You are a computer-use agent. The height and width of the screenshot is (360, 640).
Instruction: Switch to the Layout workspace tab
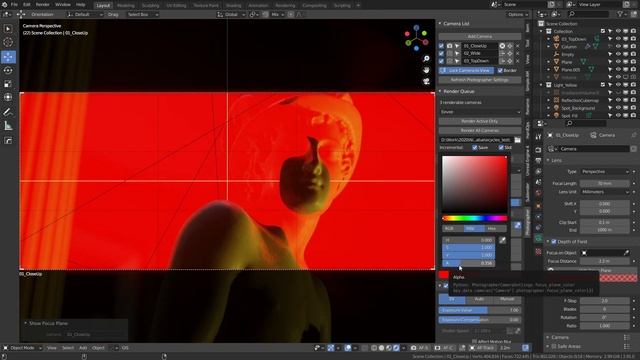[x=103, y=5]
